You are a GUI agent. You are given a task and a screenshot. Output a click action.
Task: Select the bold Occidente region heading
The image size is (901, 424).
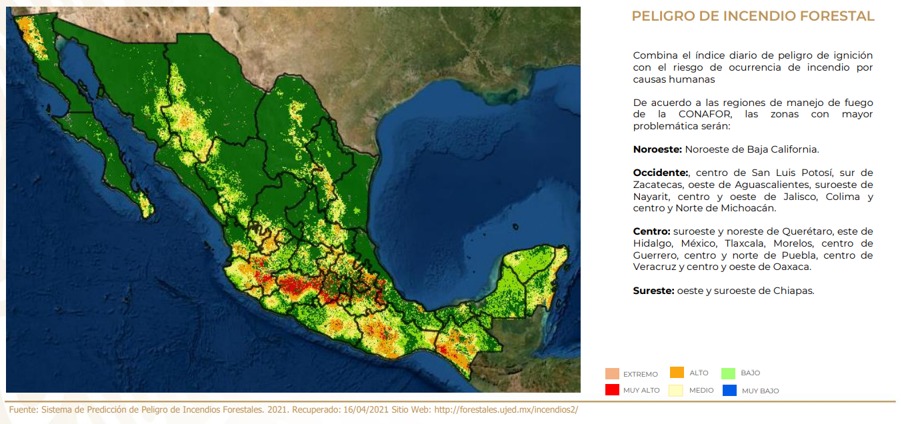tap(661, 173)
